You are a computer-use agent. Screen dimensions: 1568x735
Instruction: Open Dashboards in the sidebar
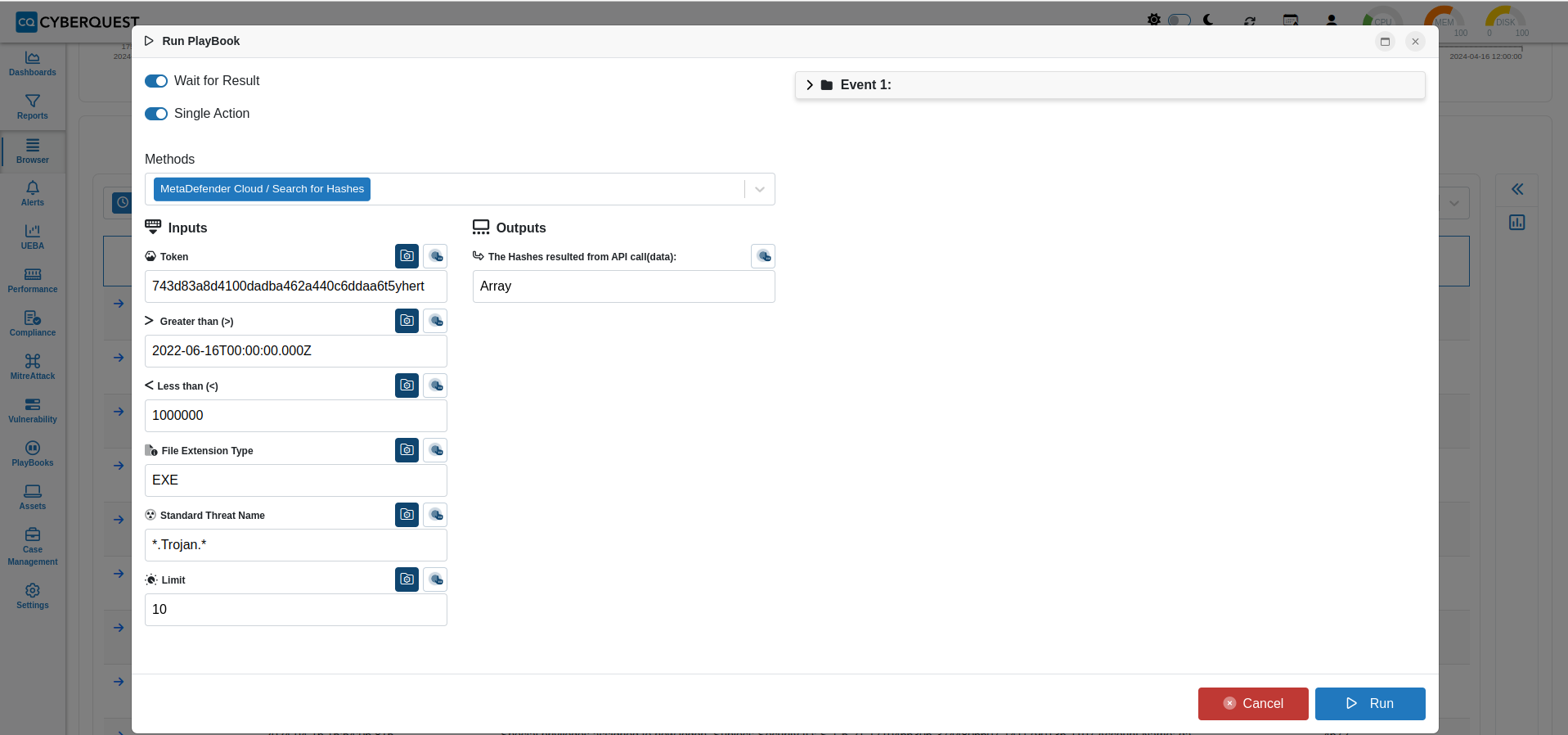pyautogui.click(x=33, y=64)
